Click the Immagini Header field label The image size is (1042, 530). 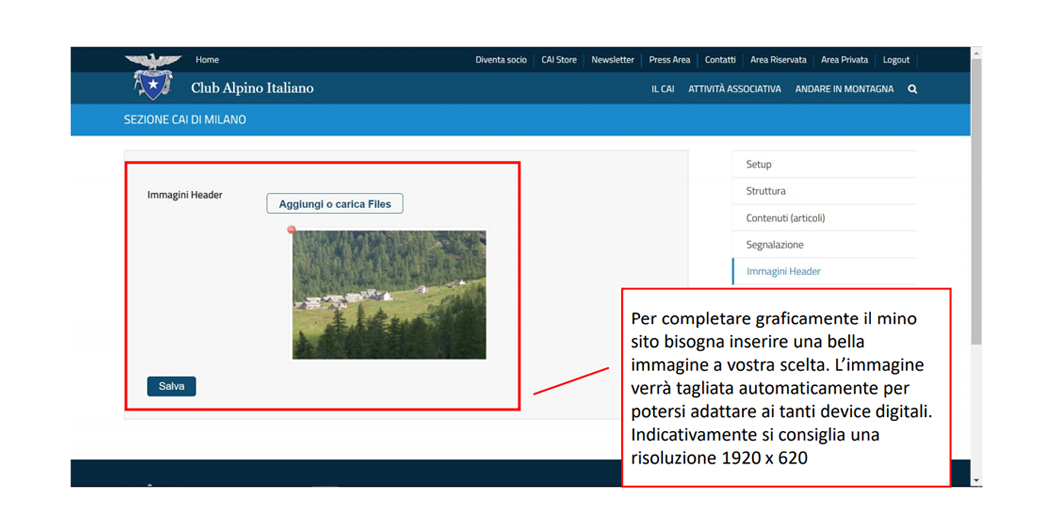[x=185, y=195]
